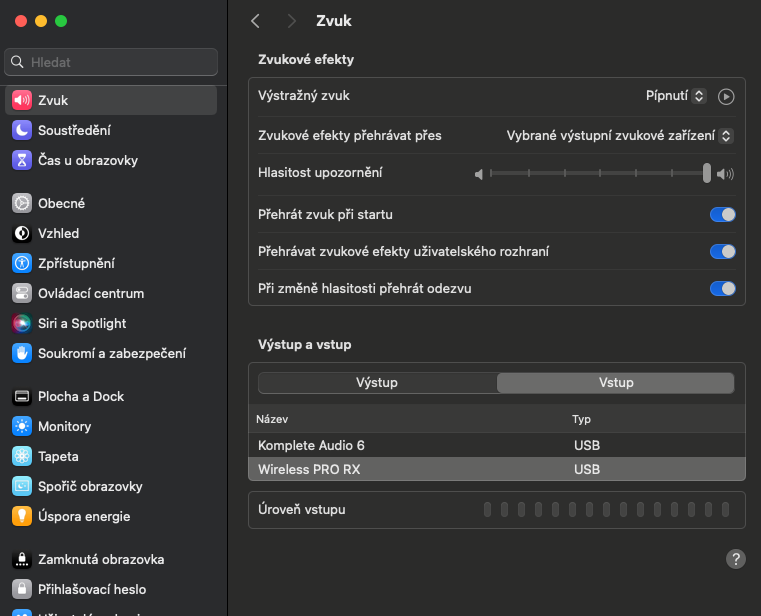The image size is (761, 616).
Task: Switch to the Výstup tab
Action: 377,383
